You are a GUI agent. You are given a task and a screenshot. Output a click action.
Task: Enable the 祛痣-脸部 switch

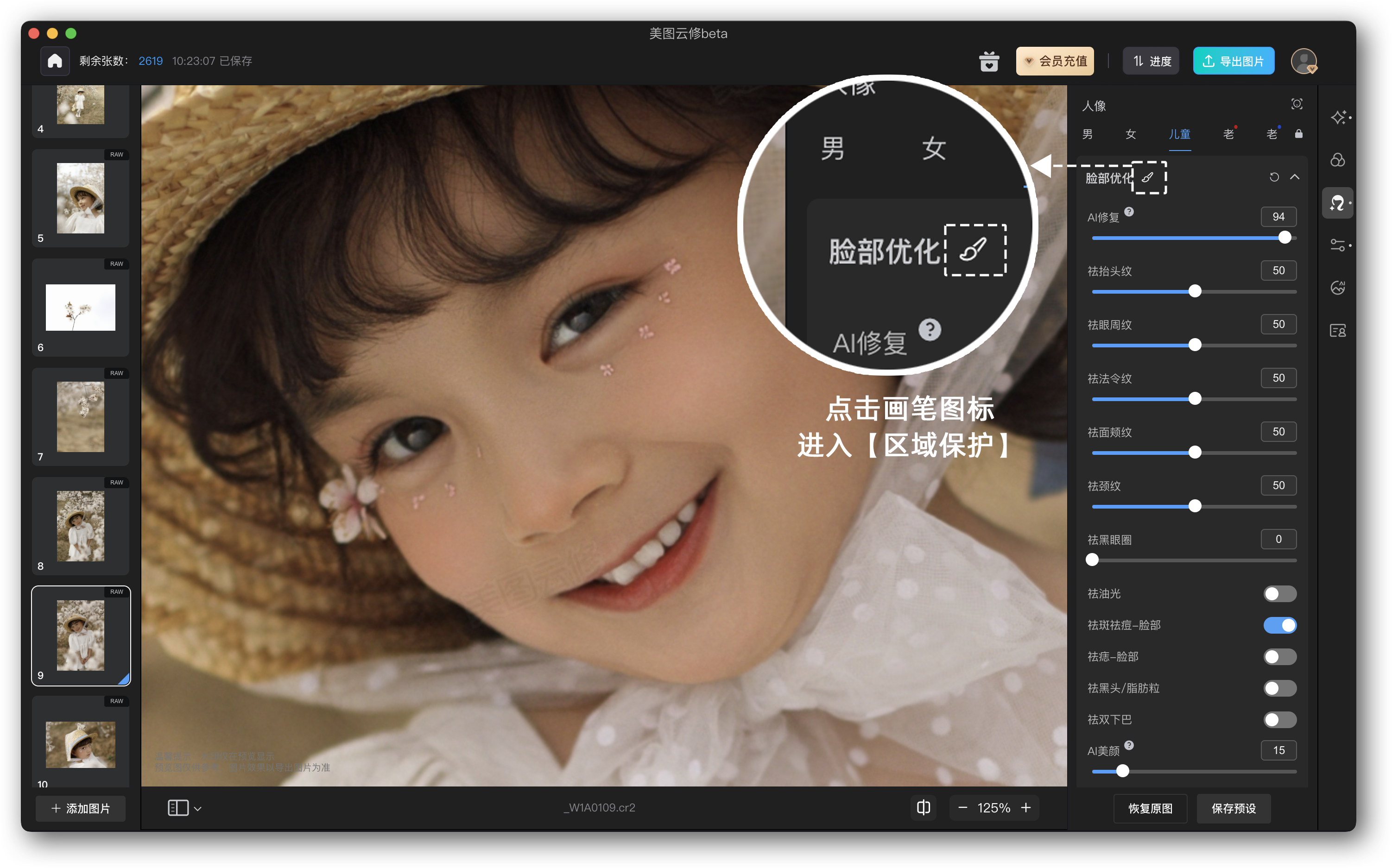point(1279,657)
